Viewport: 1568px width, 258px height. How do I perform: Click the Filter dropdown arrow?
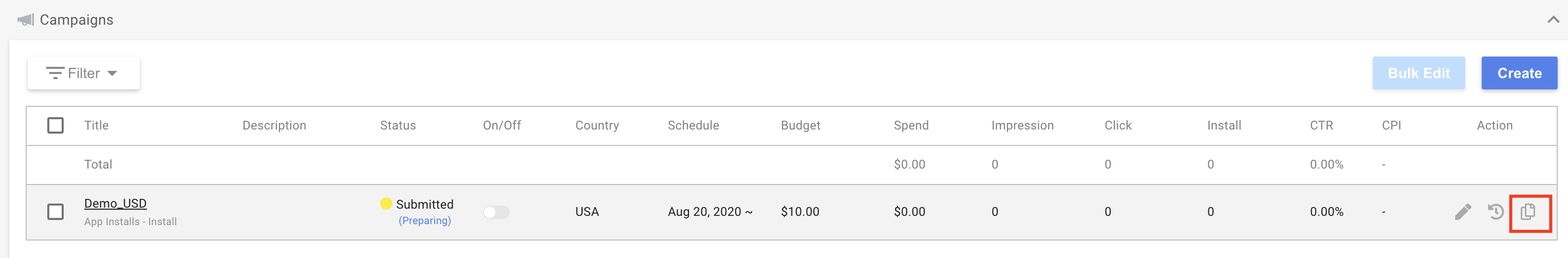(x=112, y=73)
